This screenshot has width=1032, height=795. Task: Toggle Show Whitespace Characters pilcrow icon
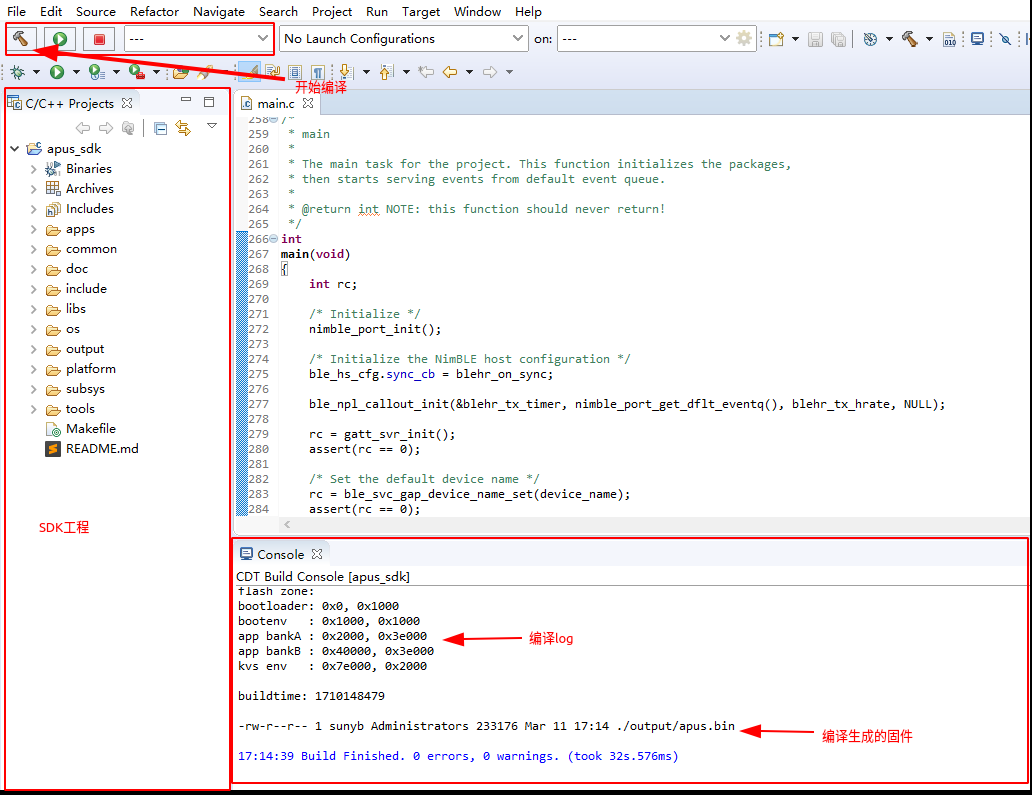pyautogui.click(x=318, y=72)
